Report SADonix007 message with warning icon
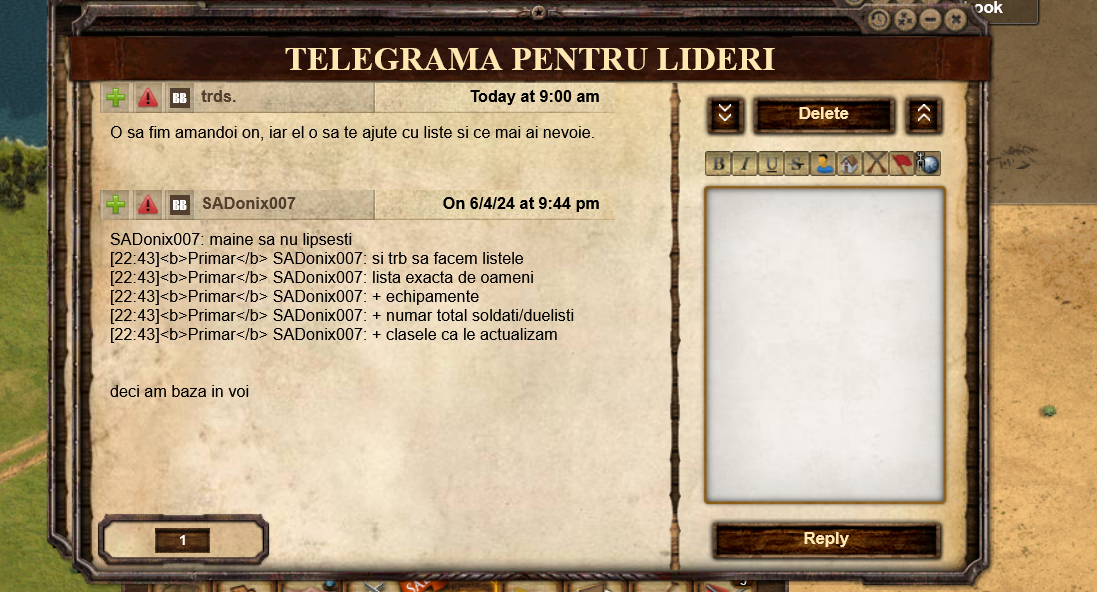The height and width of the screenshot is (592, 1097). pyautogui.click(x=148, y=204)
